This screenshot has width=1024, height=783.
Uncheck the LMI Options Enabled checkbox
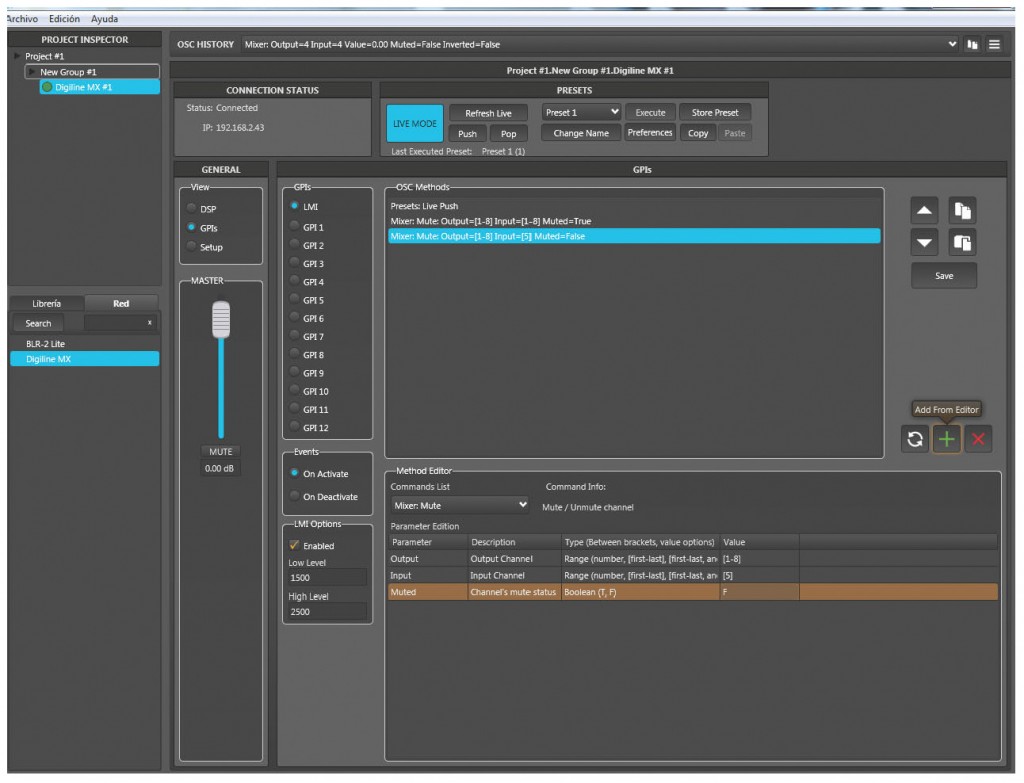point(294,545)
